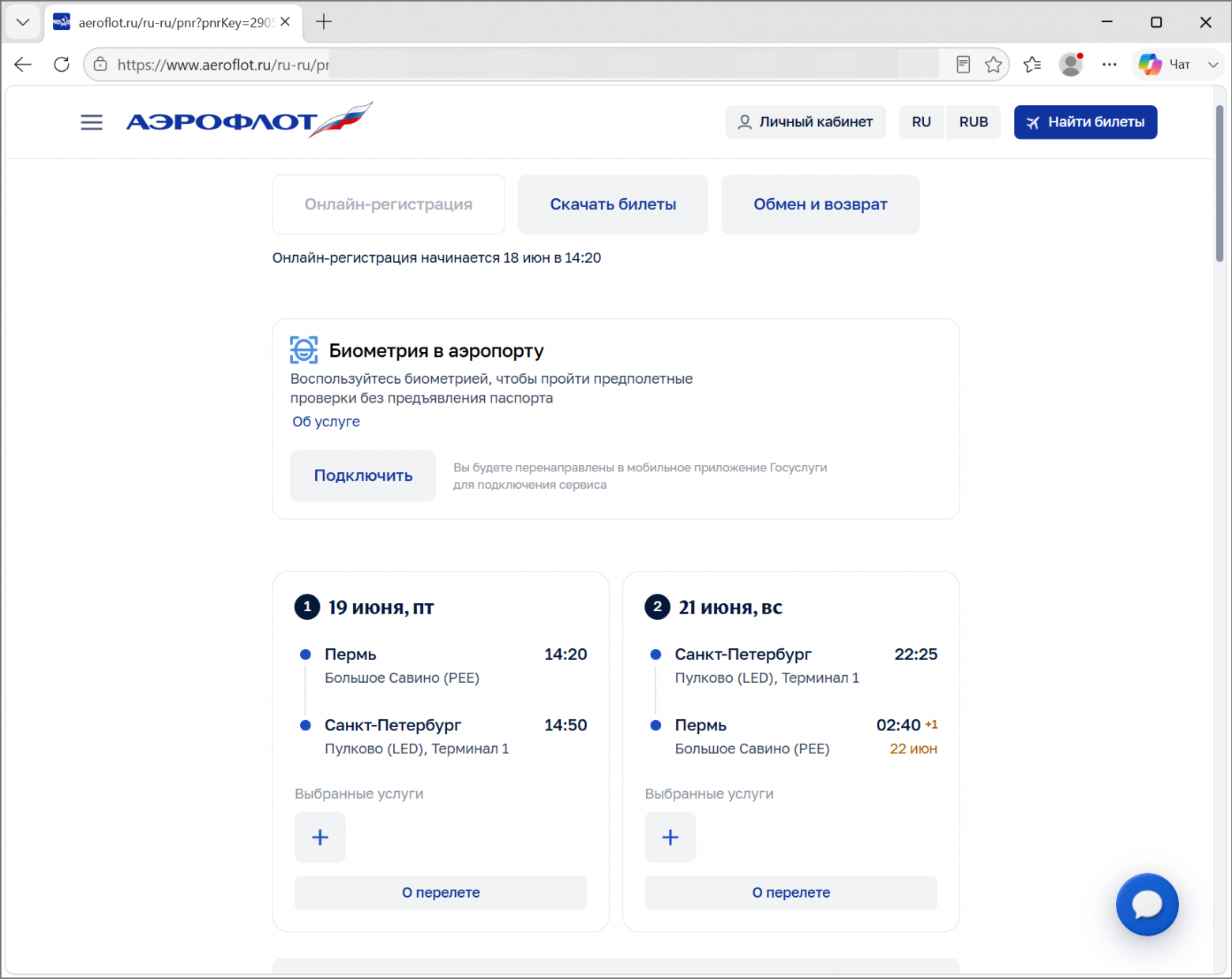Open browser settings ellipsis menu
Screen dimensions: 1232x979
click(1110, 65)
